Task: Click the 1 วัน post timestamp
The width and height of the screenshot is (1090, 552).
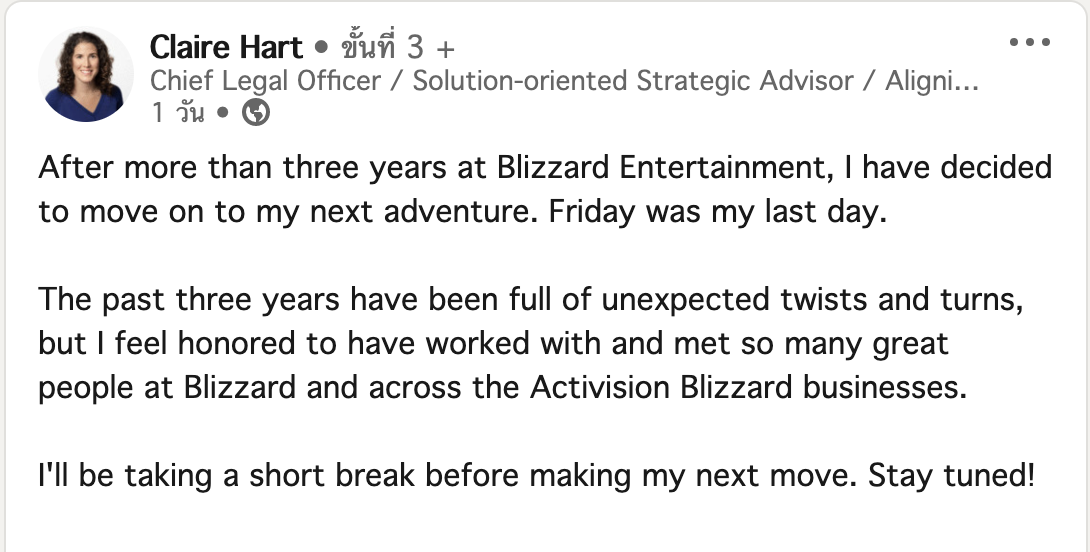Action: click(178, 113)
